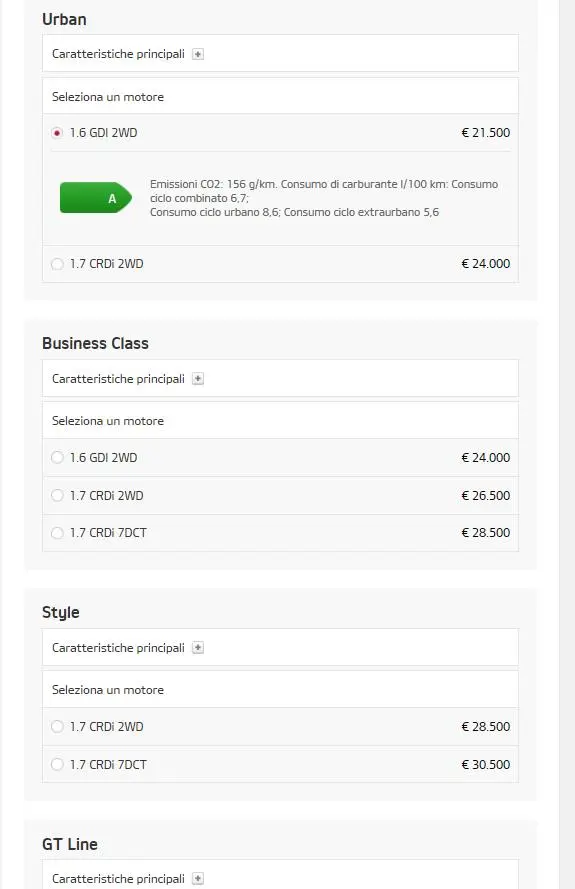Expand Style Caratteristiche principali plus icon
Image resolution: width=575 pixels, height=889 pixels.
tap(198, 647)
